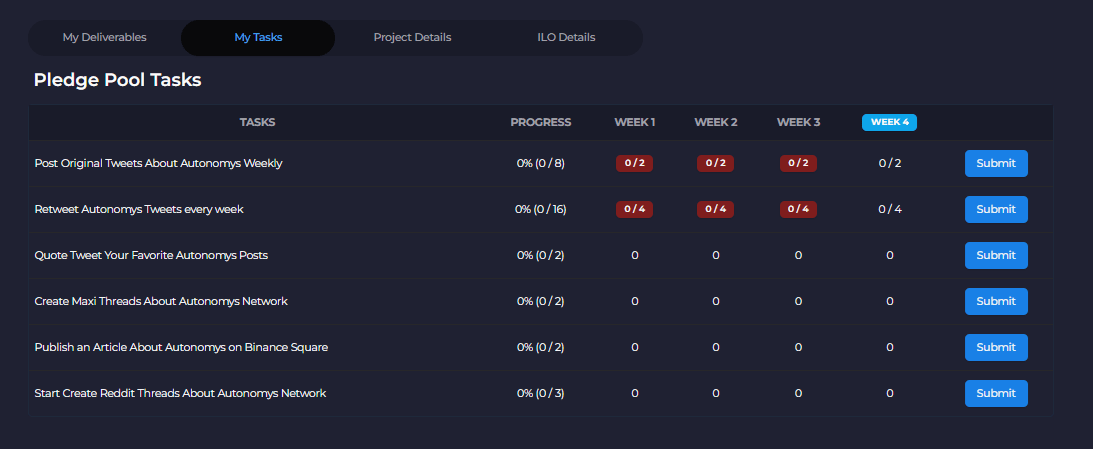
Task: Open the My Deliverables tab
Action: point(105,38)
